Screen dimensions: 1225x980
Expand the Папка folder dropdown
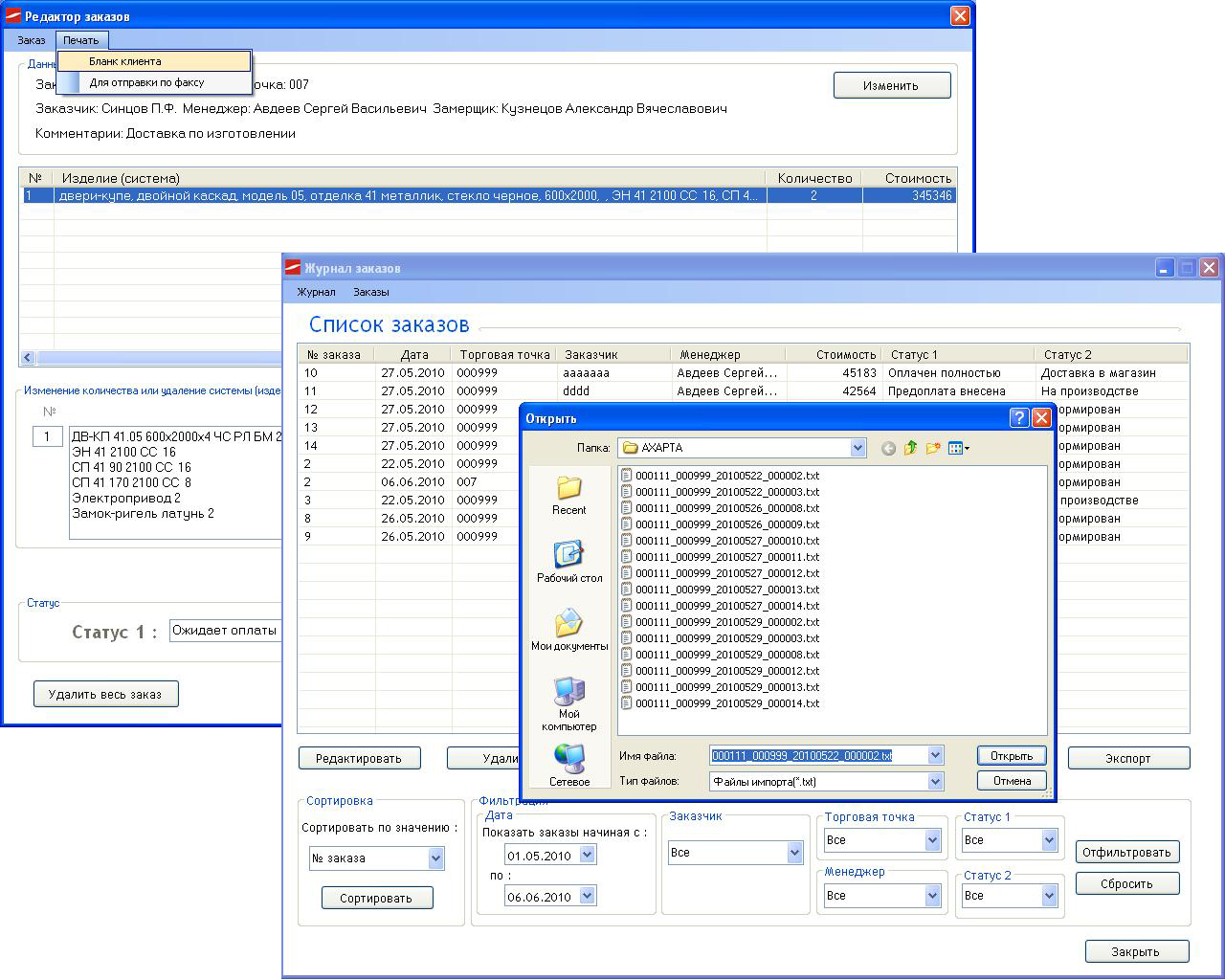[x=857, y=448]
